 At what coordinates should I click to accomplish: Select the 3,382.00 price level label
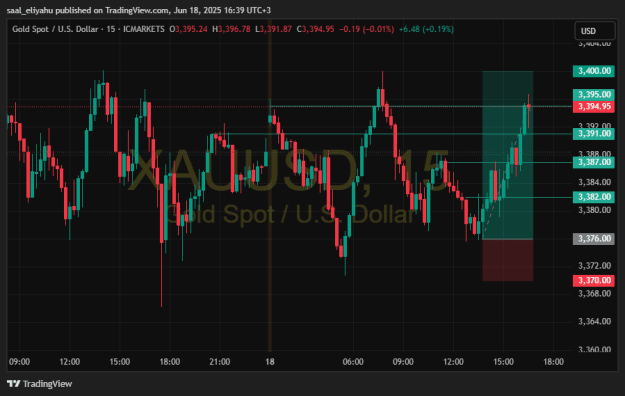pyautogui.click(x=594, y=197)
